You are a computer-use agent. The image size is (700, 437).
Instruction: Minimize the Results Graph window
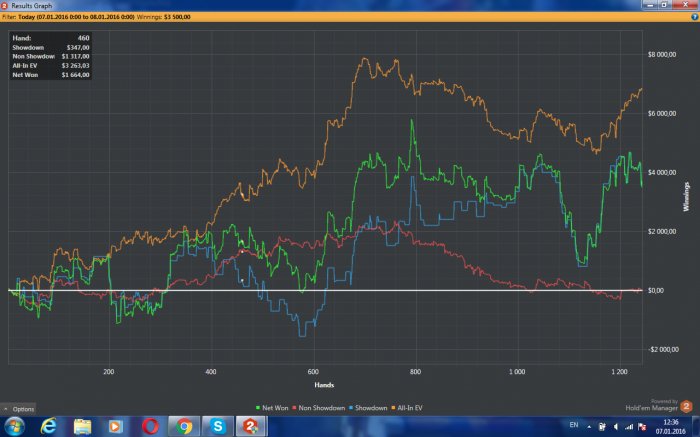pyautogui.click(x=650, y=4)
